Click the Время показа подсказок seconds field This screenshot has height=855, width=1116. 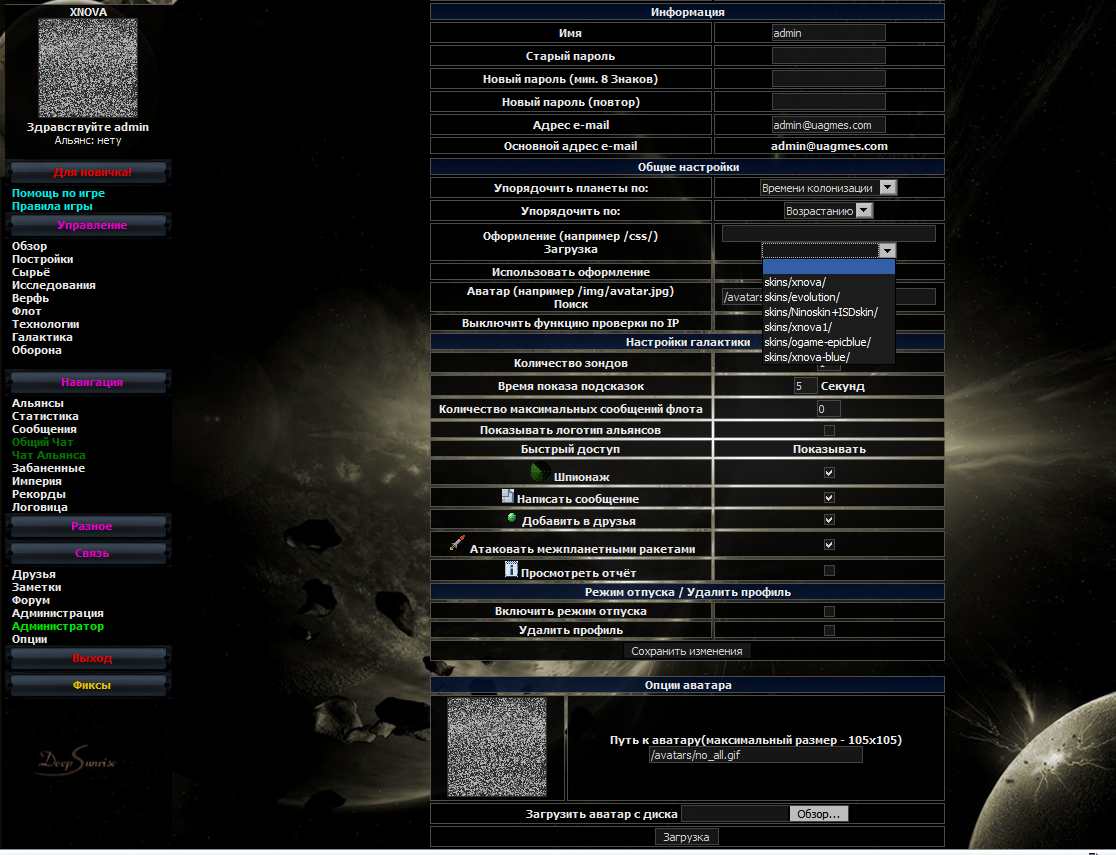pyautogui.click(x=805, y=385)
